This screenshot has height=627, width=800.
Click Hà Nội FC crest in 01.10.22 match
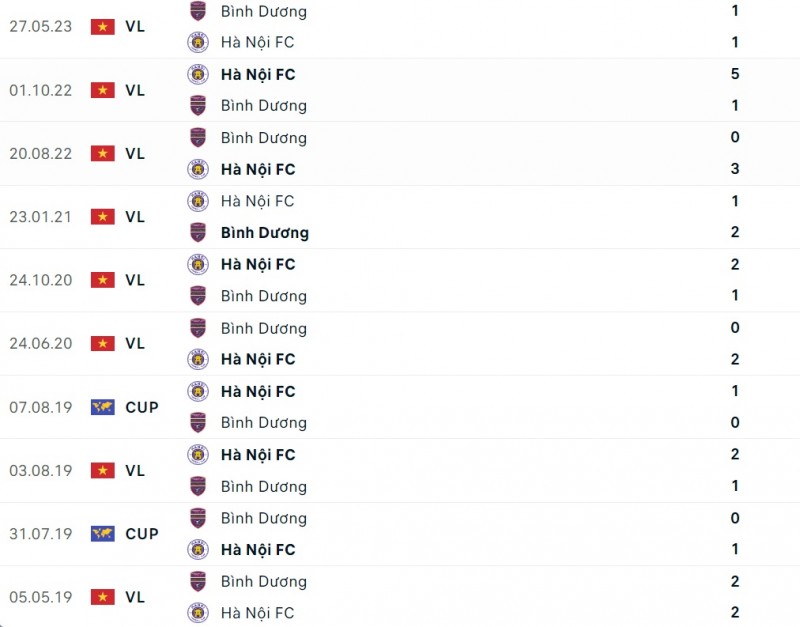pos(198,74)
